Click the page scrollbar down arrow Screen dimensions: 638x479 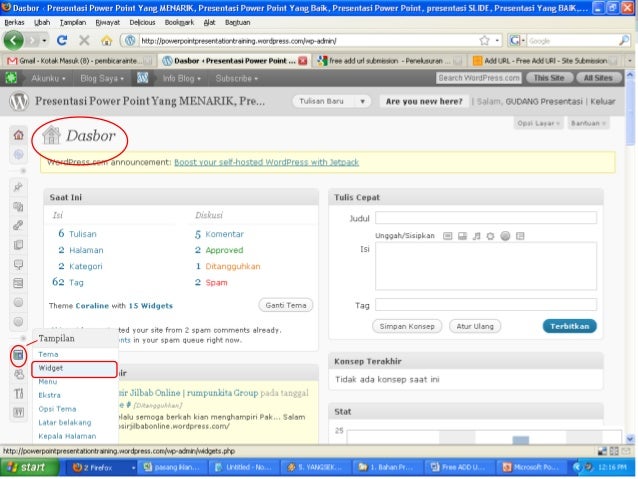point(630,439)
